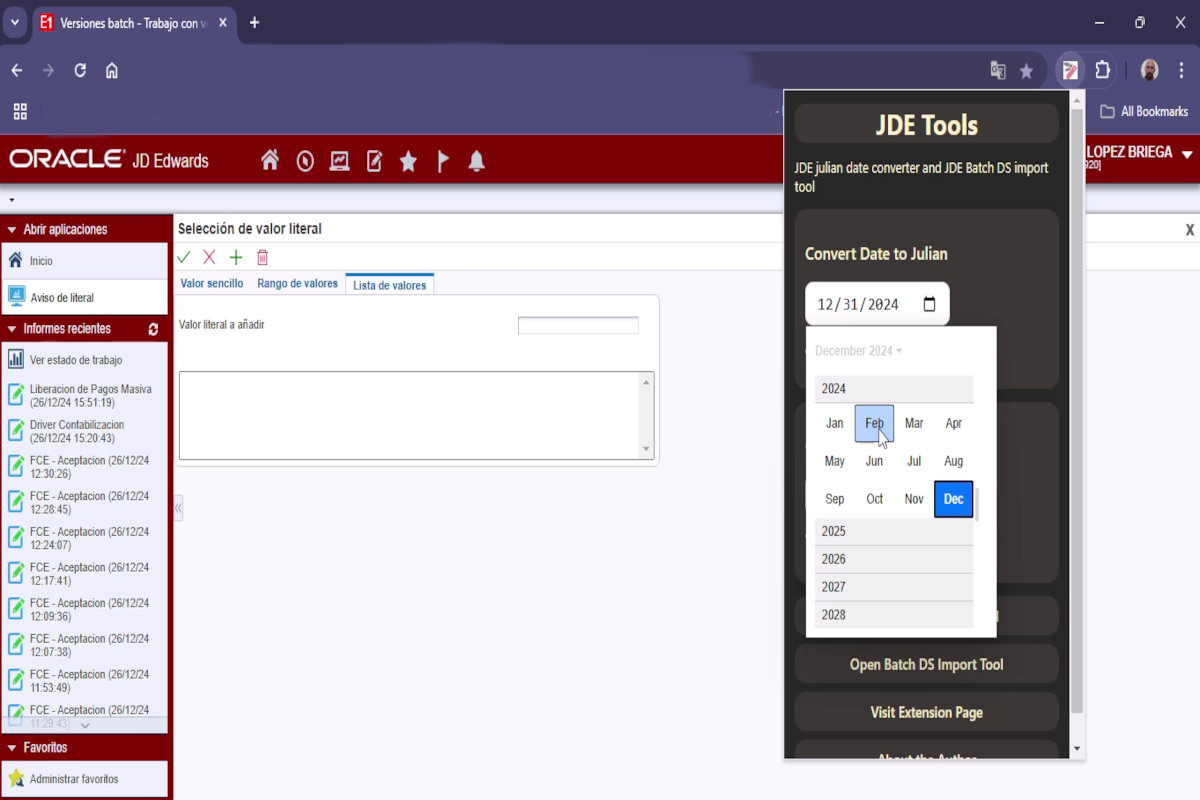Add a value with the green plus icon
Screen dimensions: 1200x800
[x=235, y=257]
